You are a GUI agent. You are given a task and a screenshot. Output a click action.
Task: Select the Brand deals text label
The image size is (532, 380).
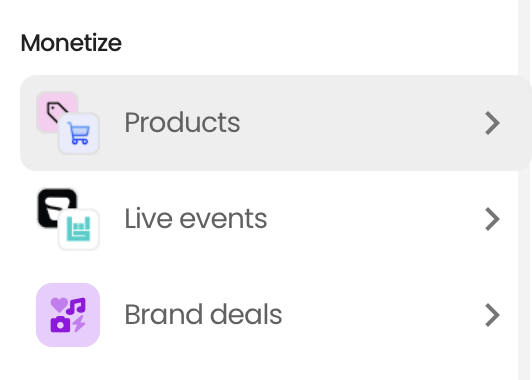coord(203,315)
